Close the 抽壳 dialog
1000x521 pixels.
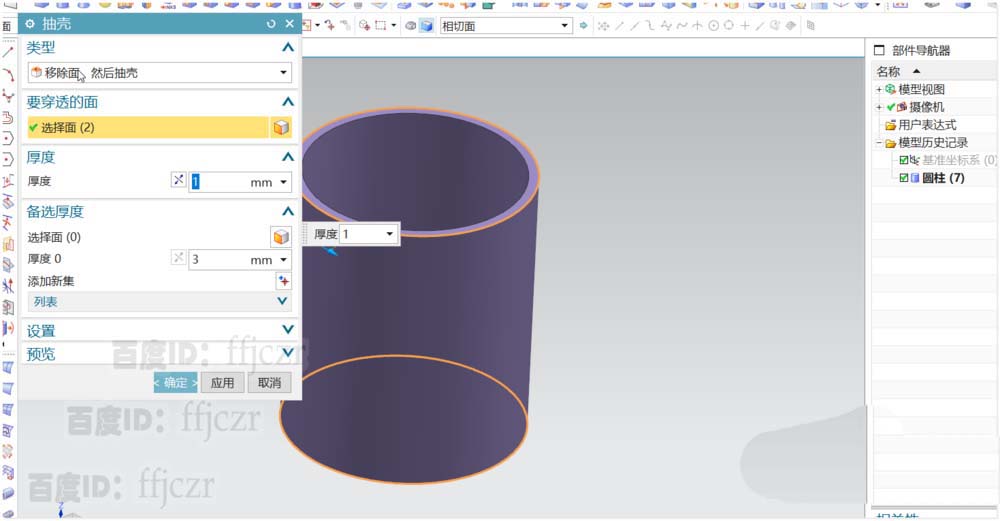tap(290, 24)
